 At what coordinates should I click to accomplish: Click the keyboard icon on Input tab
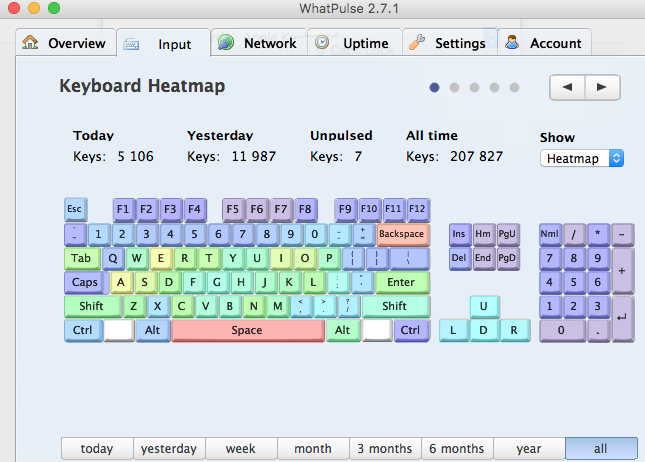[131, 44]
